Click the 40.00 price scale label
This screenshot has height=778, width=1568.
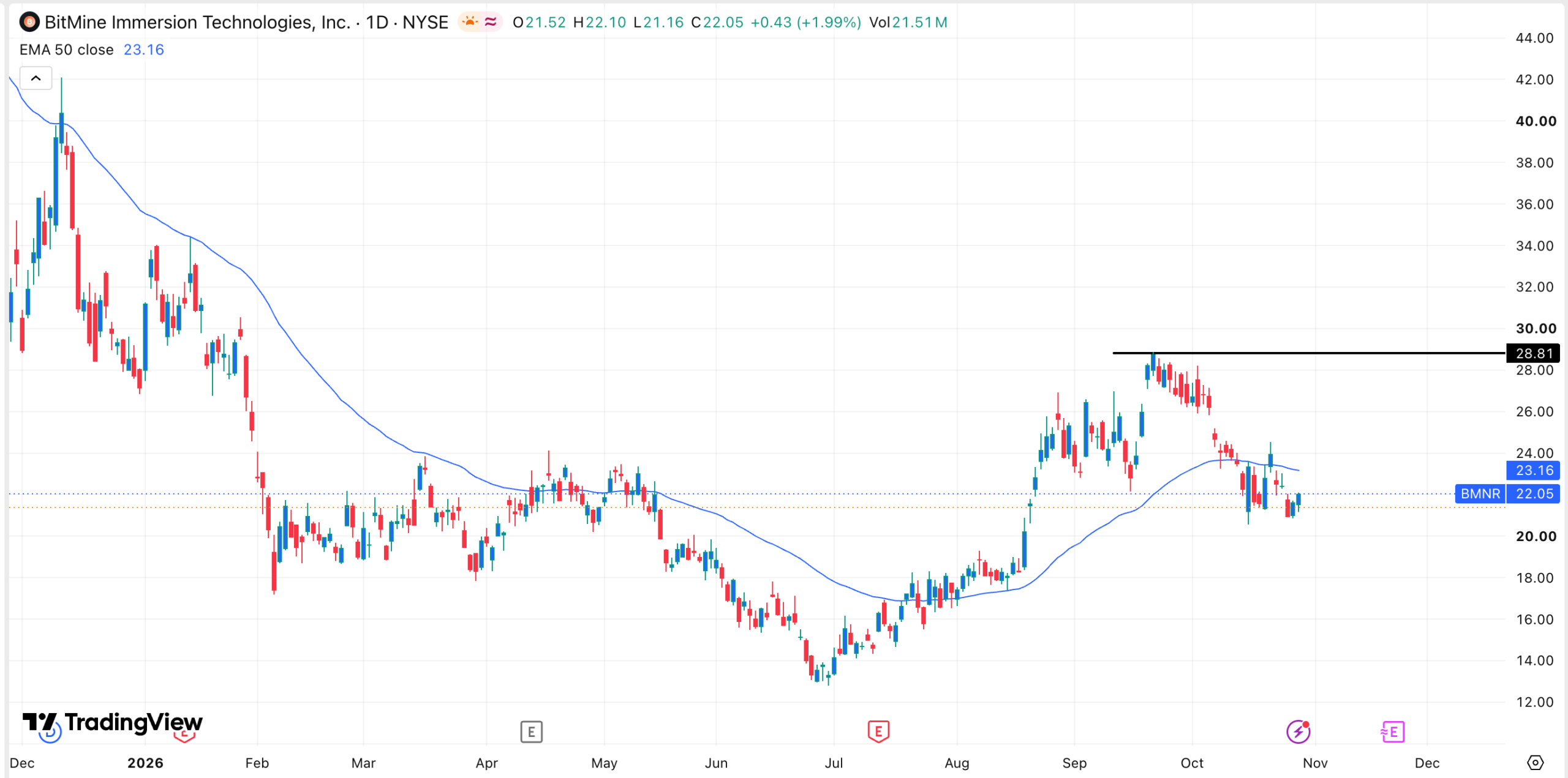point(1536,121)
